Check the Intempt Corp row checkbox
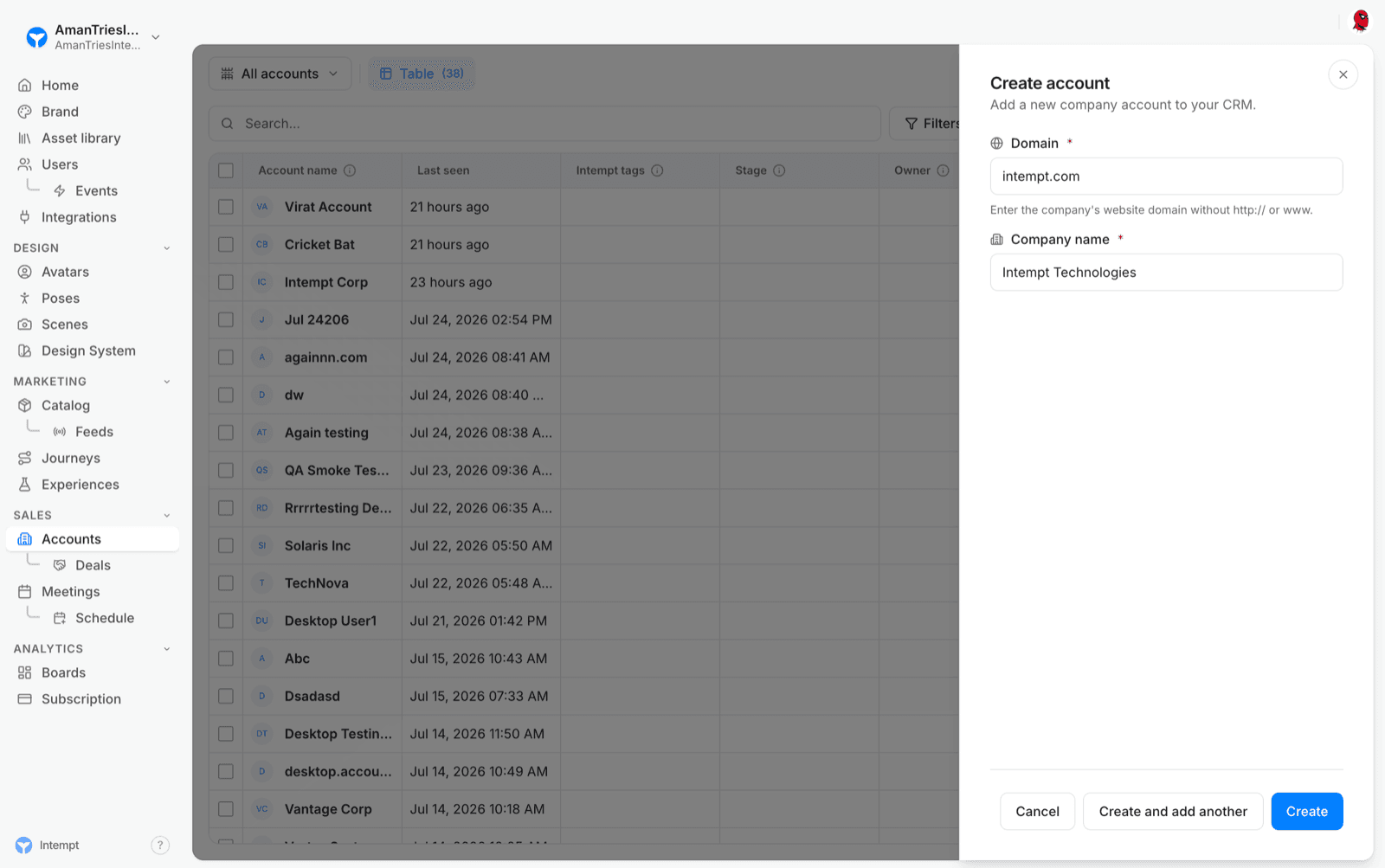Screen dimensions: 1385x868 [x=226, y=282]
